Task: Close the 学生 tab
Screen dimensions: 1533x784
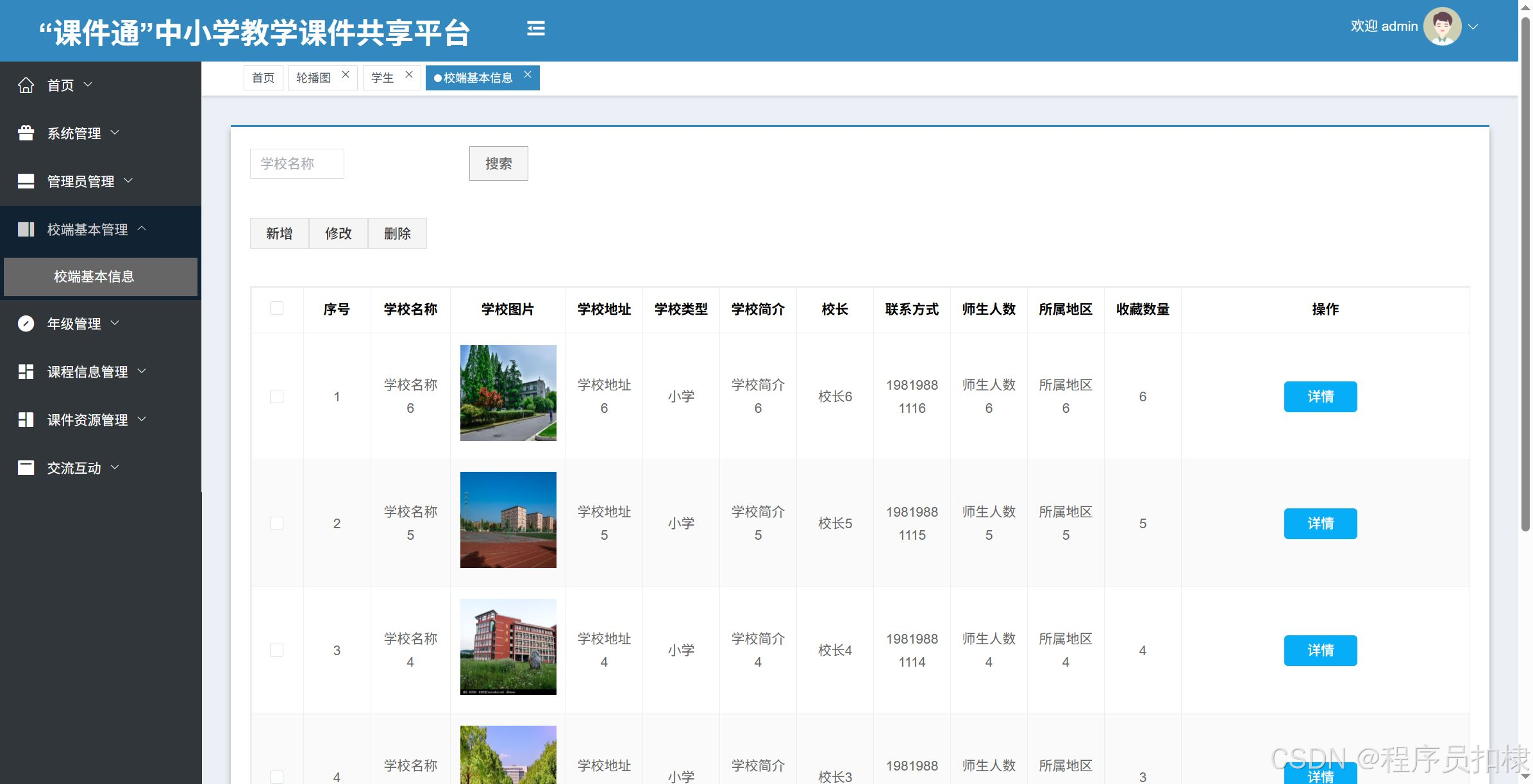Action: (409, 75)
